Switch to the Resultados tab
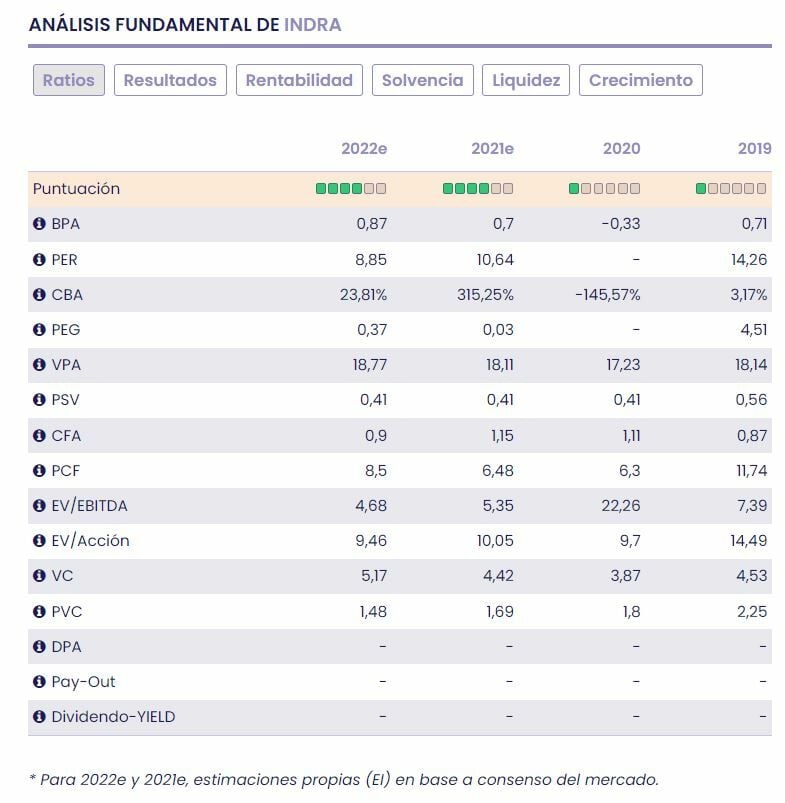Image resolution: width=785 pixels, height=803 pixels. 170,81
